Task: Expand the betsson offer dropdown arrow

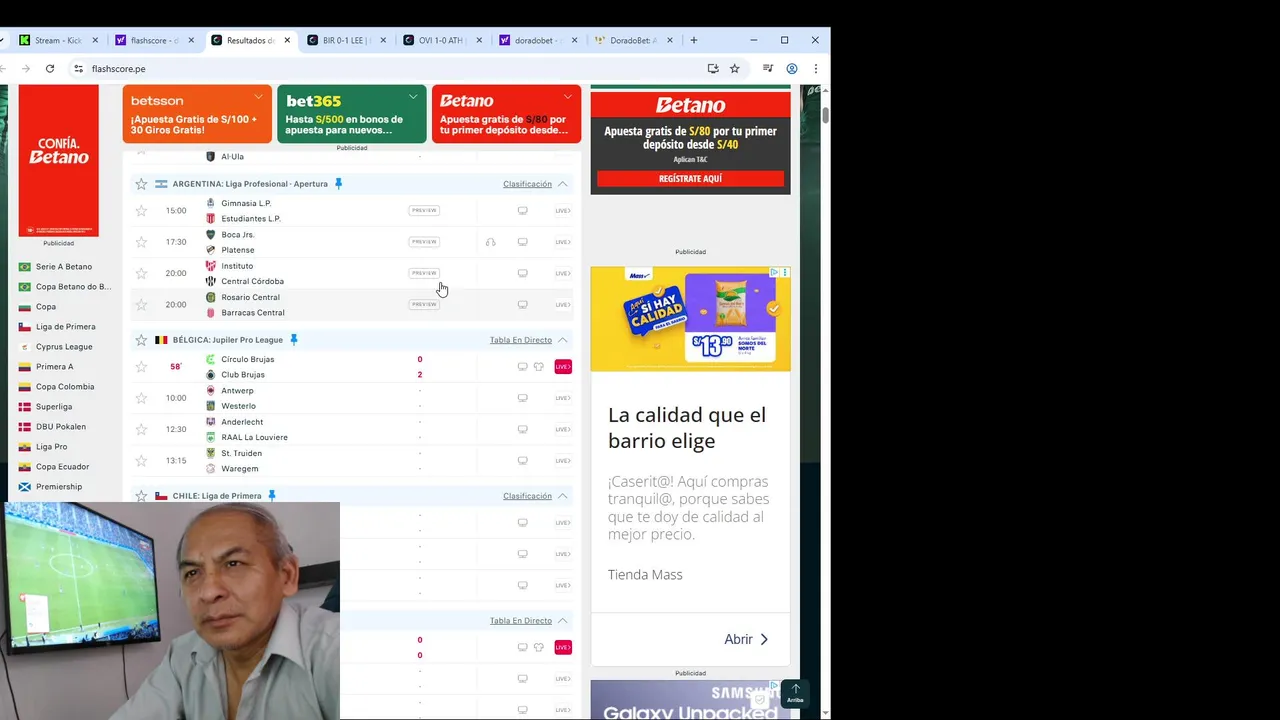Action: [258, 97]
